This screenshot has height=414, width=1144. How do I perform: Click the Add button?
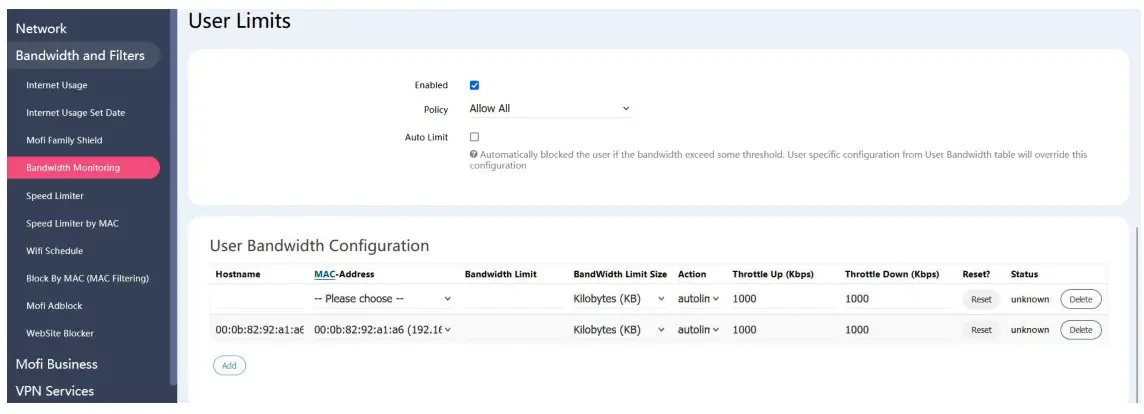coord(229,365)
